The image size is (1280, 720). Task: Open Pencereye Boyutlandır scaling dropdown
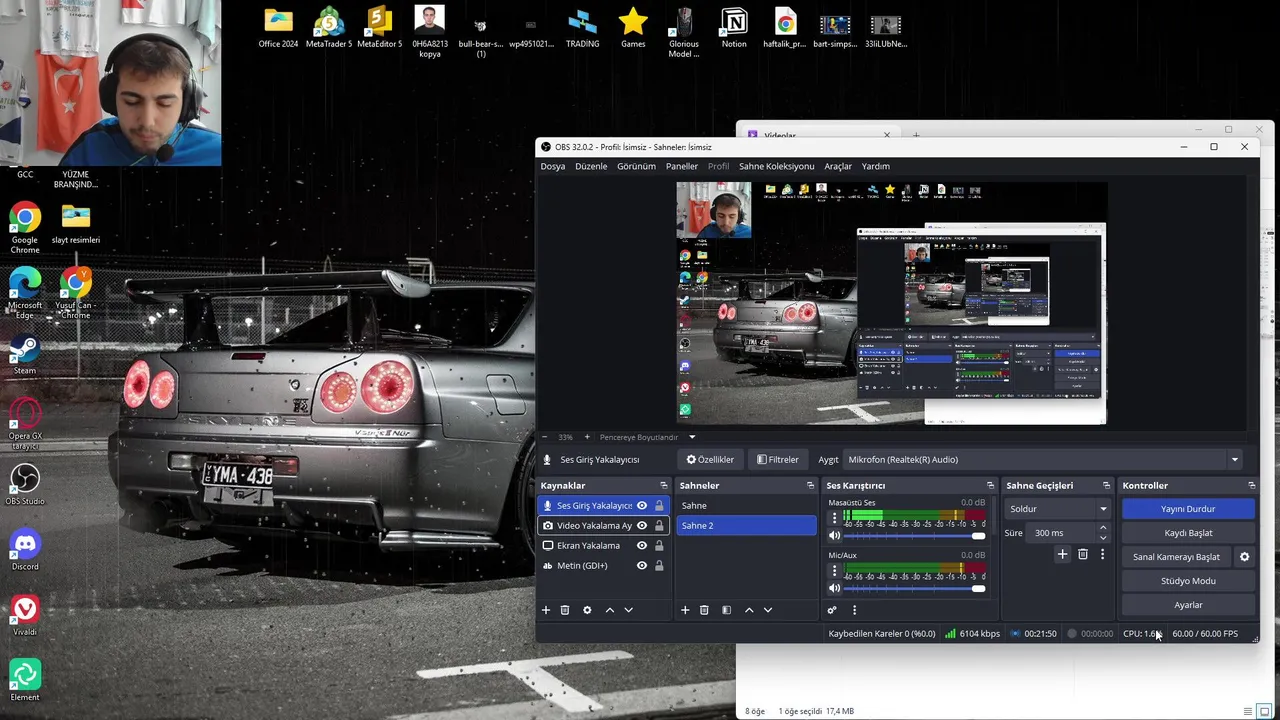(x=691, y=437)
